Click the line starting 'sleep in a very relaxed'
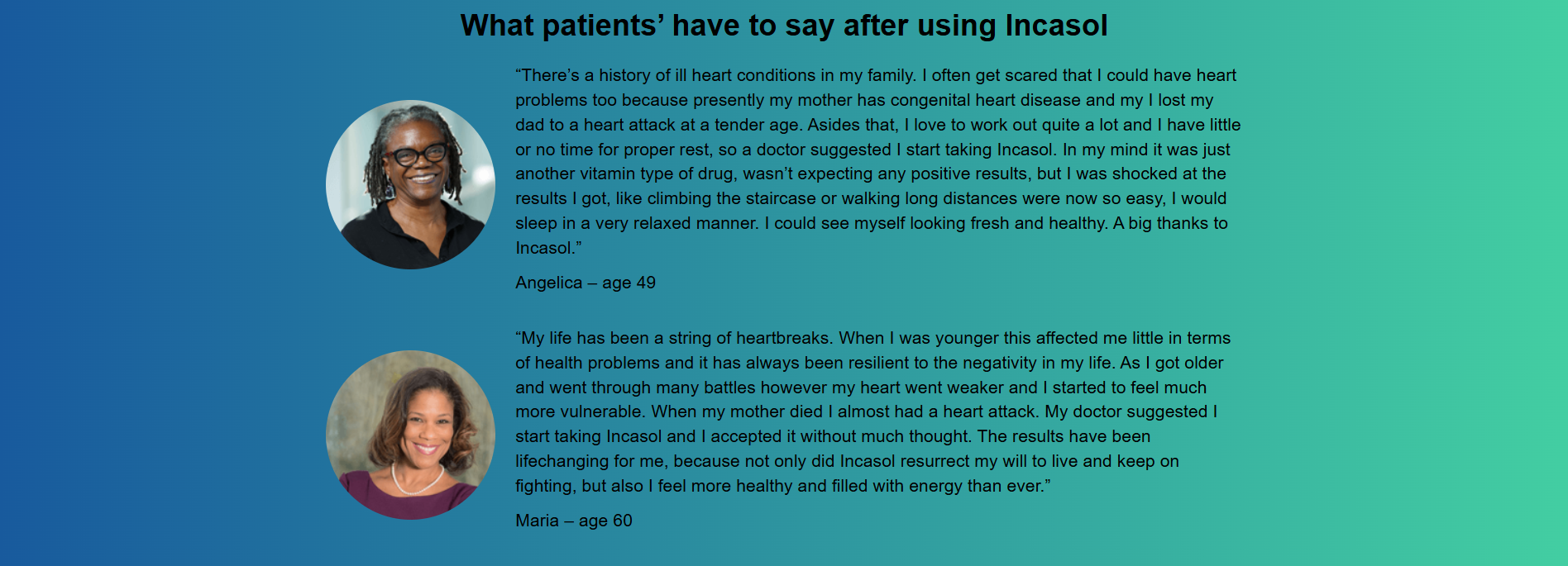This screenshot has width=1568, height=566. click(872, 223)
